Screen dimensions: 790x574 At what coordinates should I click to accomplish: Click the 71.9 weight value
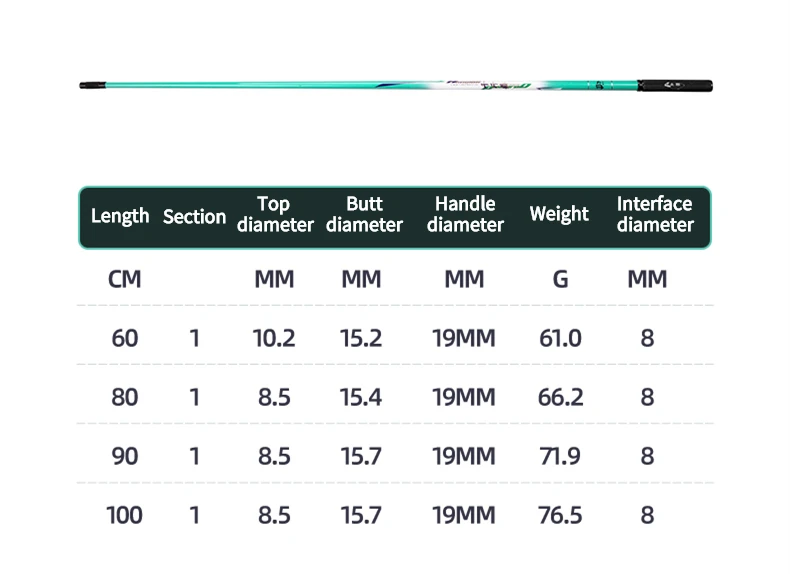pyautogui.click(x=560, y=457)
